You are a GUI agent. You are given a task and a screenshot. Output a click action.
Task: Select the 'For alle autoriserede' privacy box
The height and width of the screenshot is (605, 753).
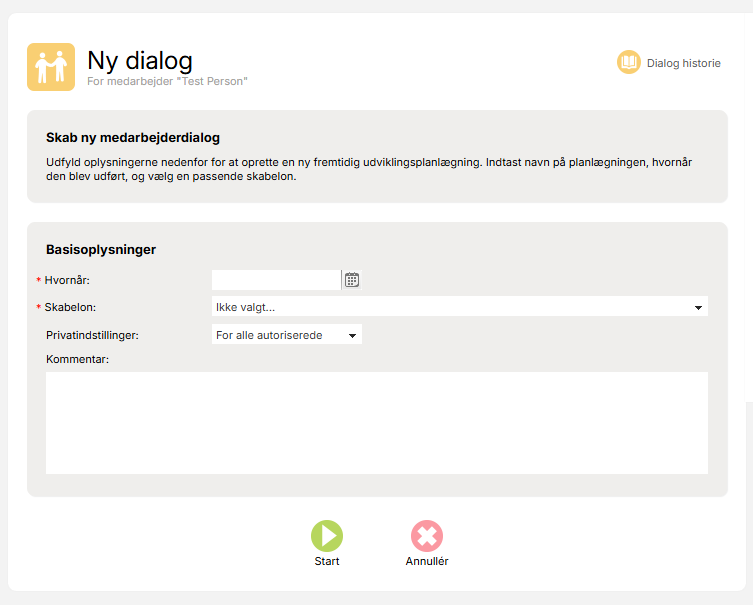[287, 335]
